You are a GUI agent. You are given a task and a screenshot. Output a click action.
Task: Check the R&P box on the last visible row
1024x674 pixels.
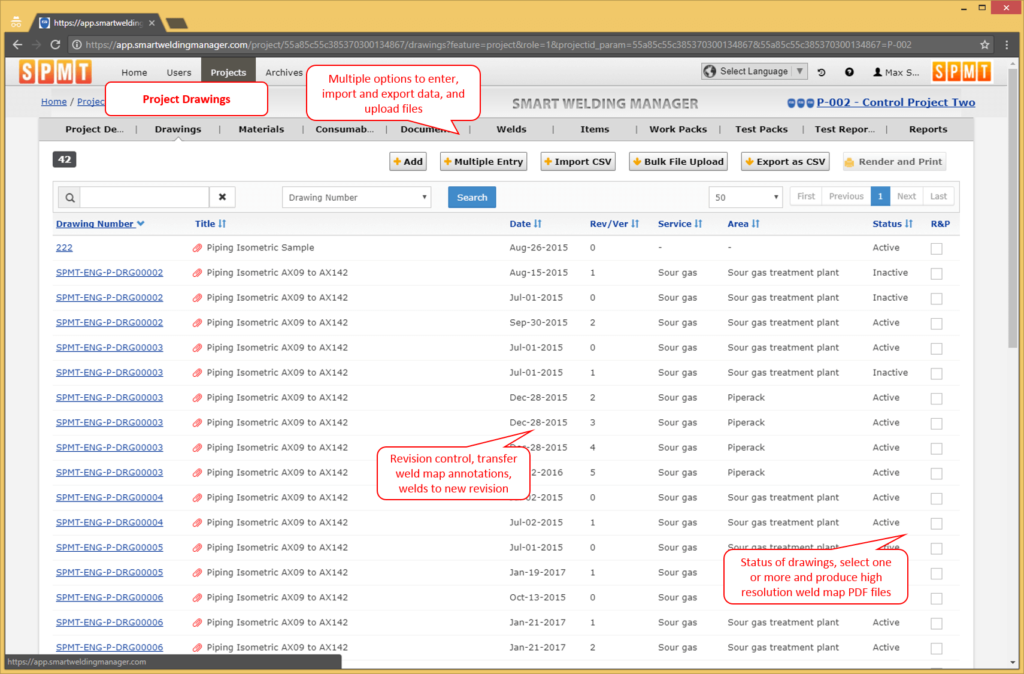(x=936, y=647)
